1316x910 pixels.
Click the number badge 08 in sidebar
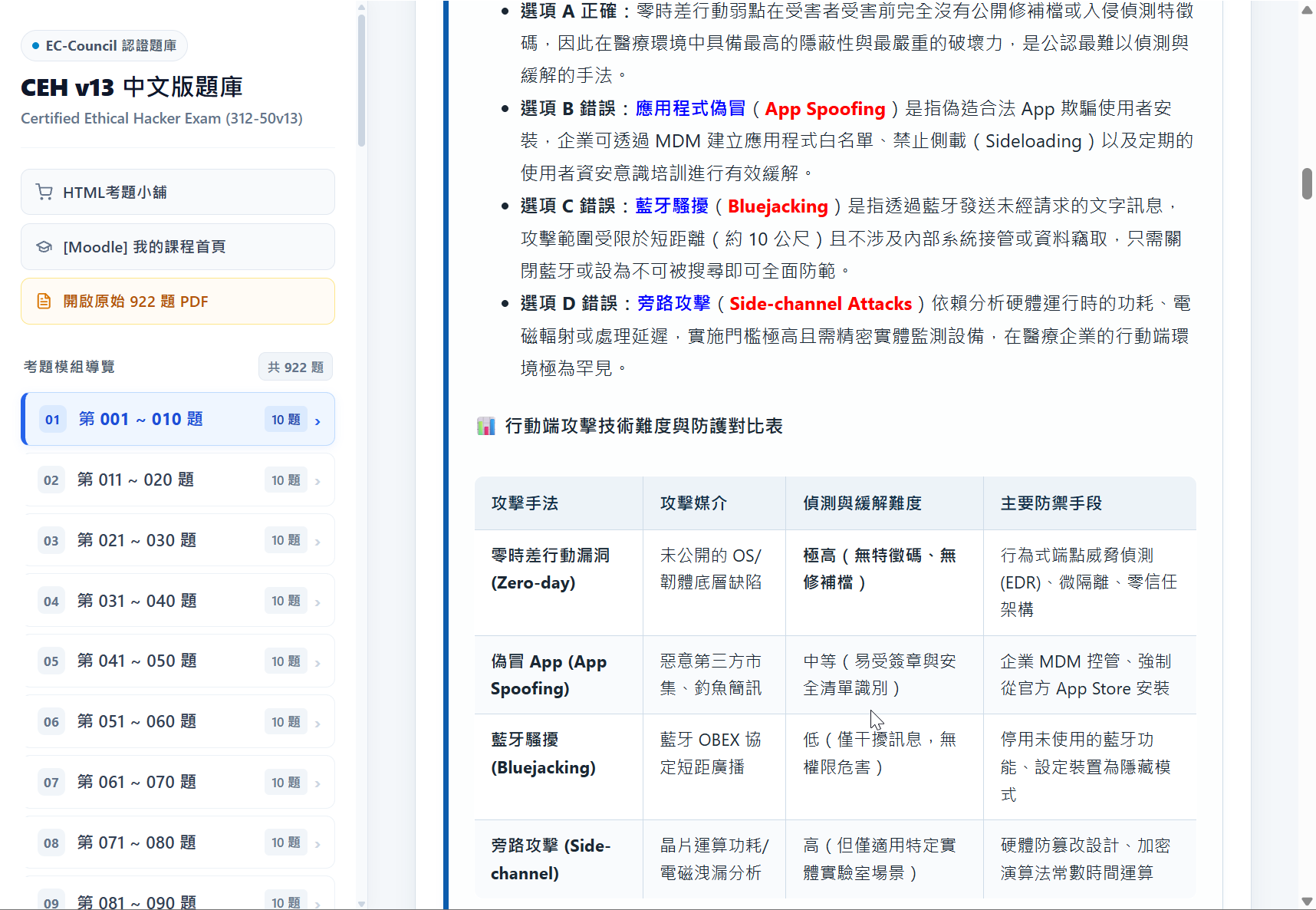51,842
